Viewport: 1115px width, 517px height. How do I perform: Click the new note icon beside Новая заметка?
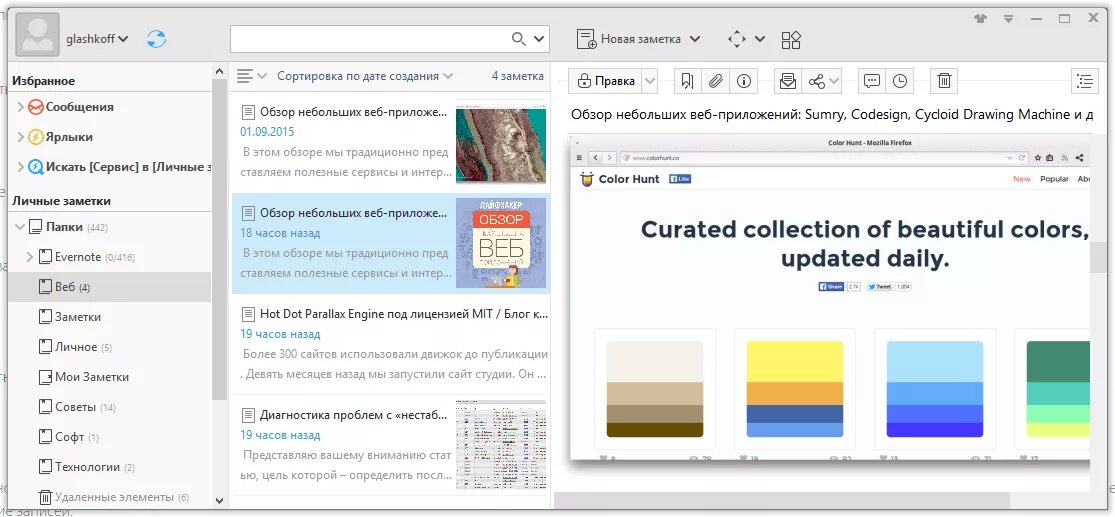click(587, 39)
